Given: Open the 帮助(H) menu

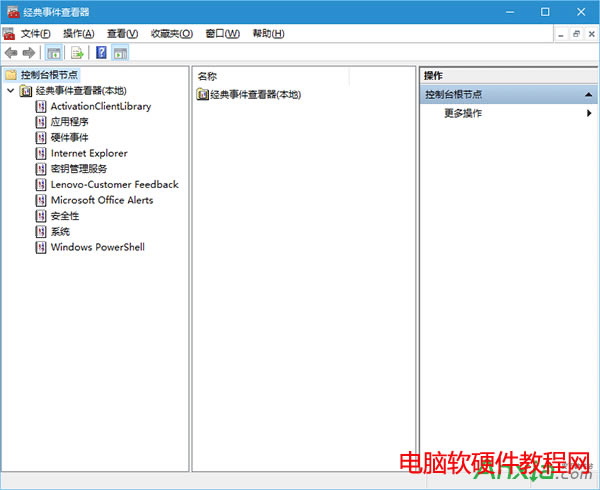Looking at the screenshot, I should click(x=269, y=34).
